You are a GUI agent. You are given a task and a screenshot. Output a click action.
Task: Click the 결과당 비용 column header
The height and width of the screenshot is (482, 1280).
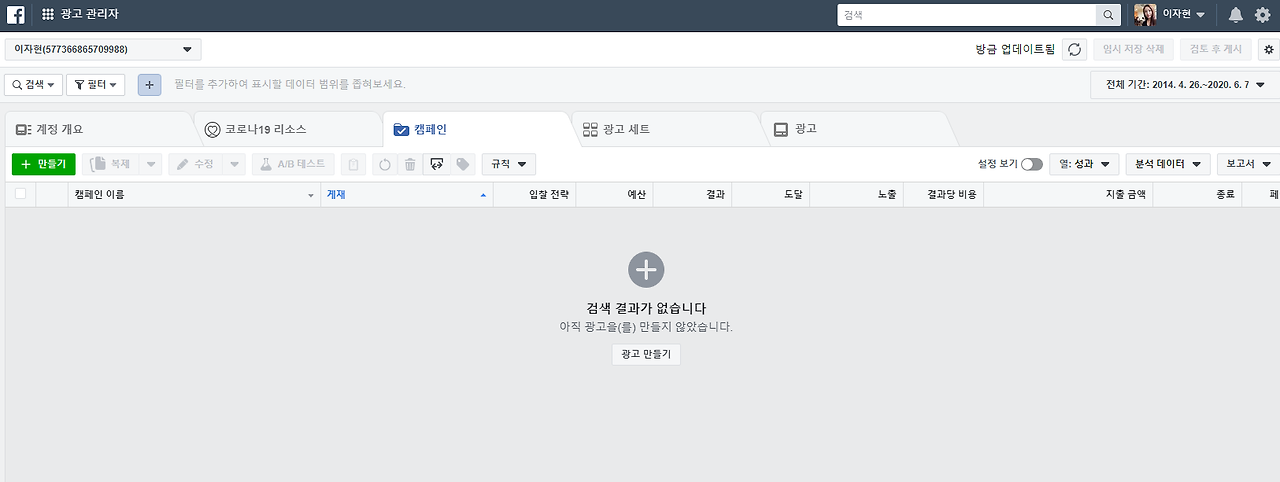point(943,195)
